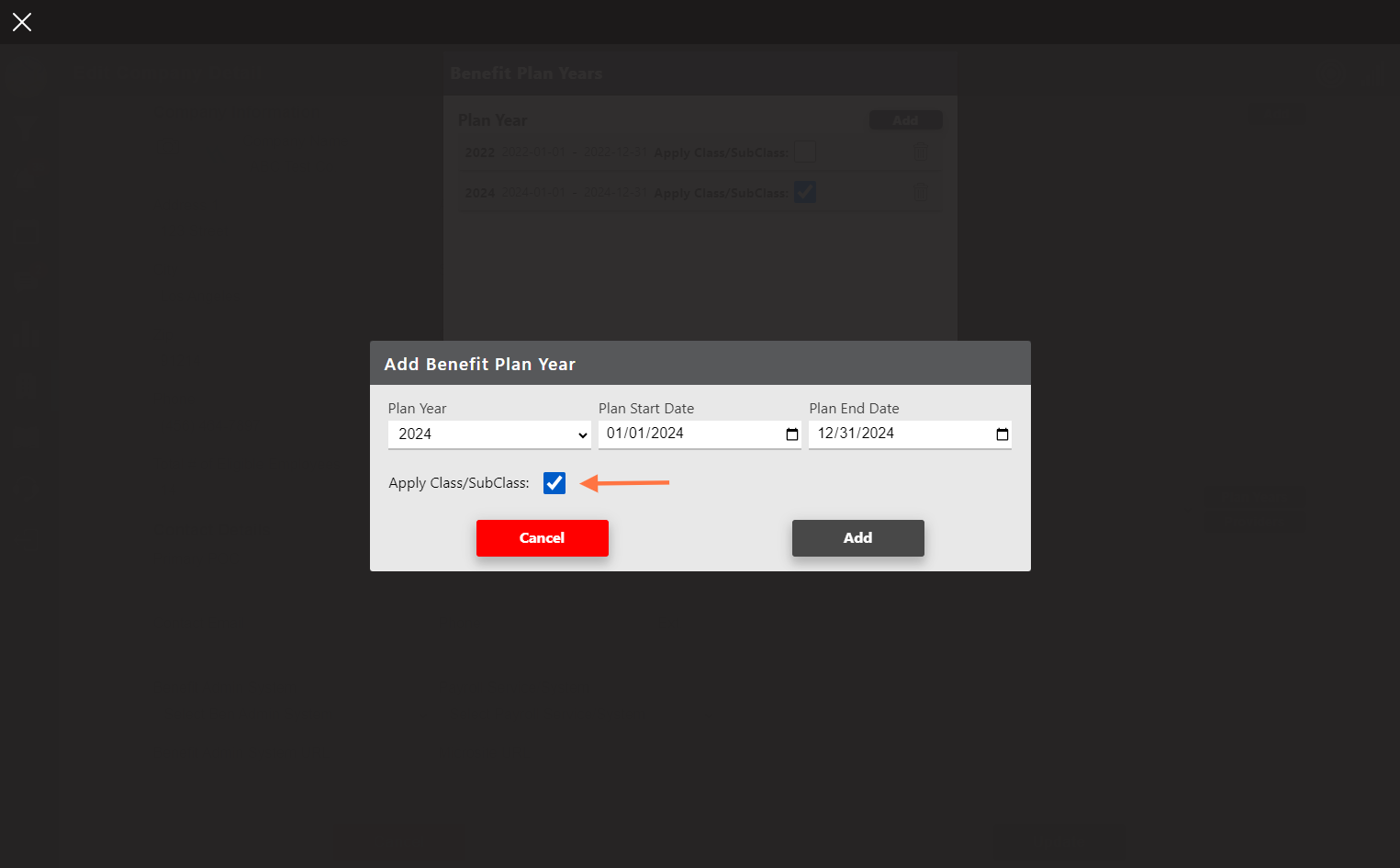Image resolution: width=1400 pixels, height=868 pixels.
Task: Delete the 2024 plan year with trash icon
Action: coord(921,192)
